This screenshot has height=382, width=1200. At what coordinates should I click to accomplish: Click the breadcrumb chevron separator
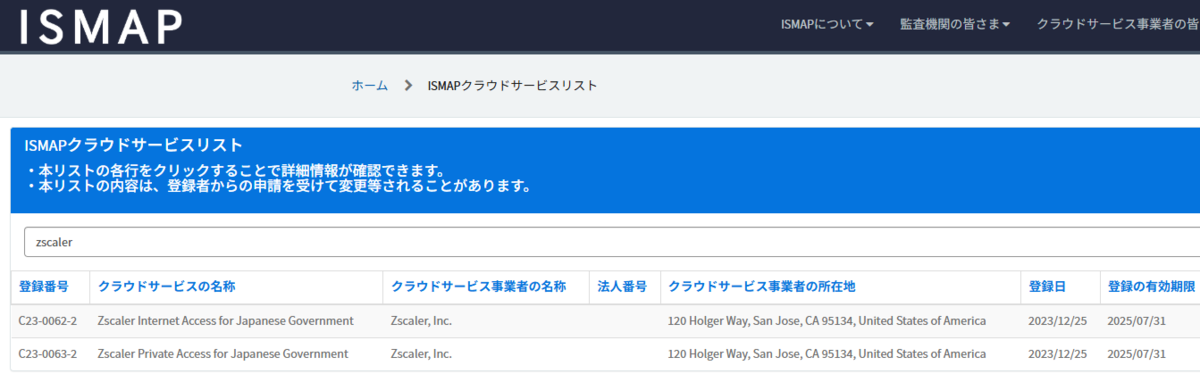pyautogui.click(x=408, y=86)
